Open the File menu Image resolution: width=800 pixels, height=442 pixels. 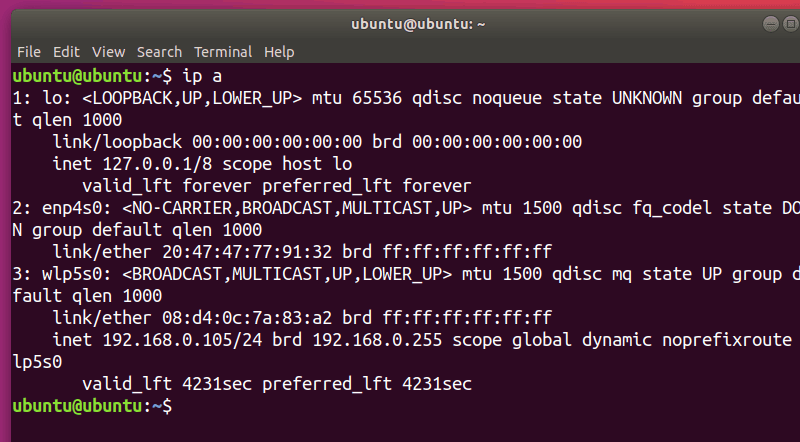29,51
